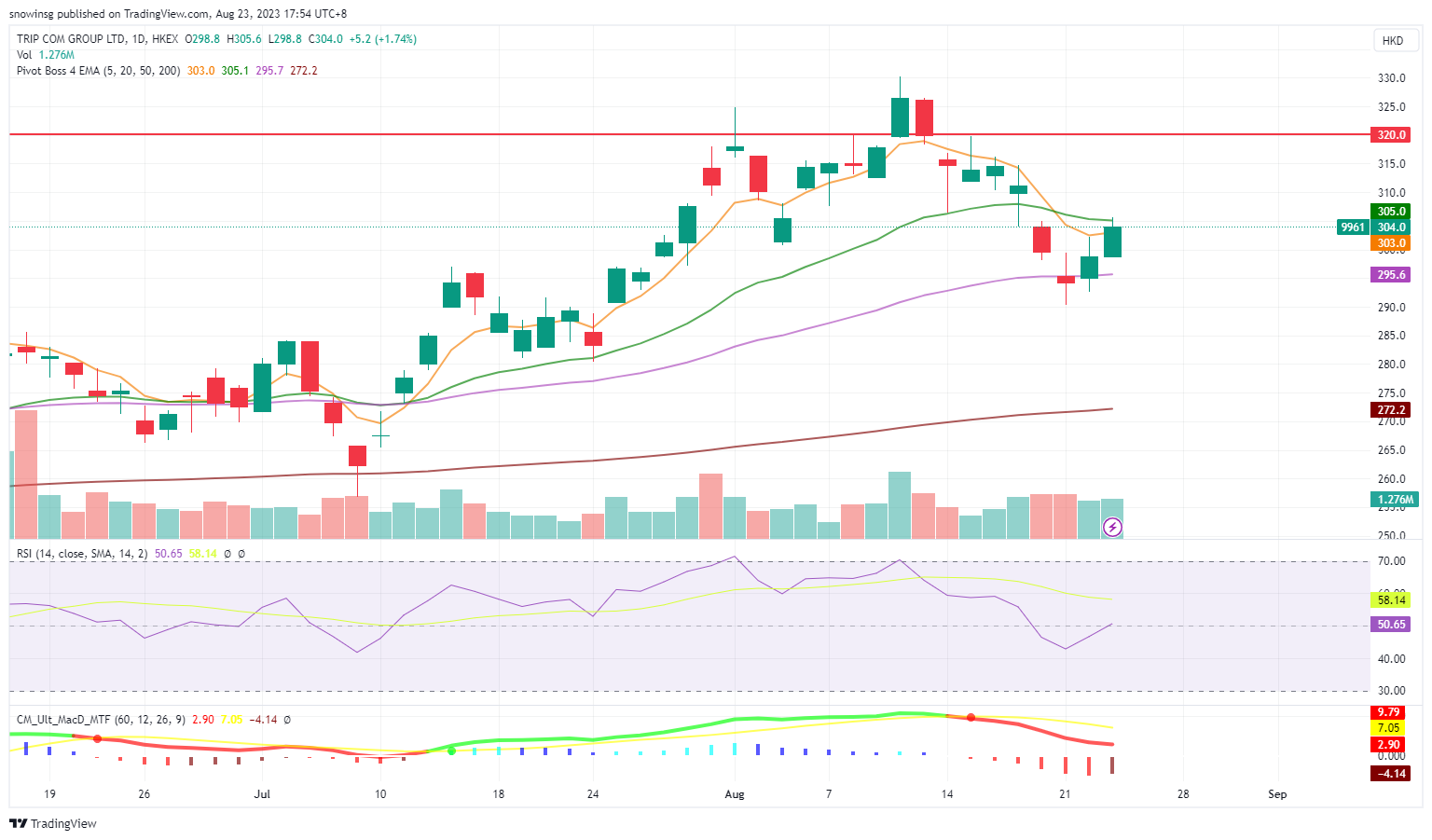Click the O298.8 open value
The height and width of the screenshot is (840, 1432).
pos(202,39)
